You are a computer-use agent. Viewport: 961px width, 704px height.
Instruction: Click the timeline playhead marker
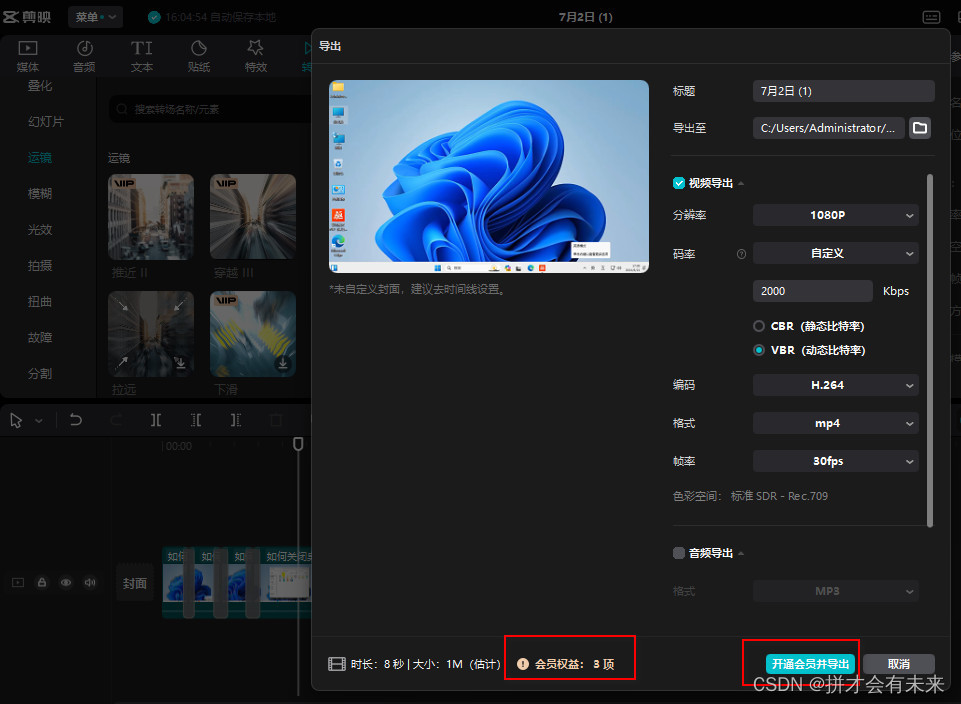pyautogui.click(x=298, y=444)
